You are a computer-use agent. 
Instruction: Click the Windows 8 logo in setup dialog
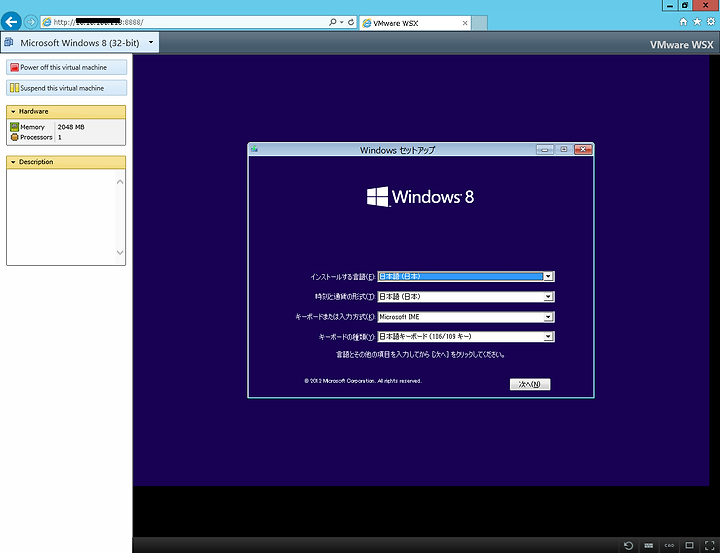(420, 197)
